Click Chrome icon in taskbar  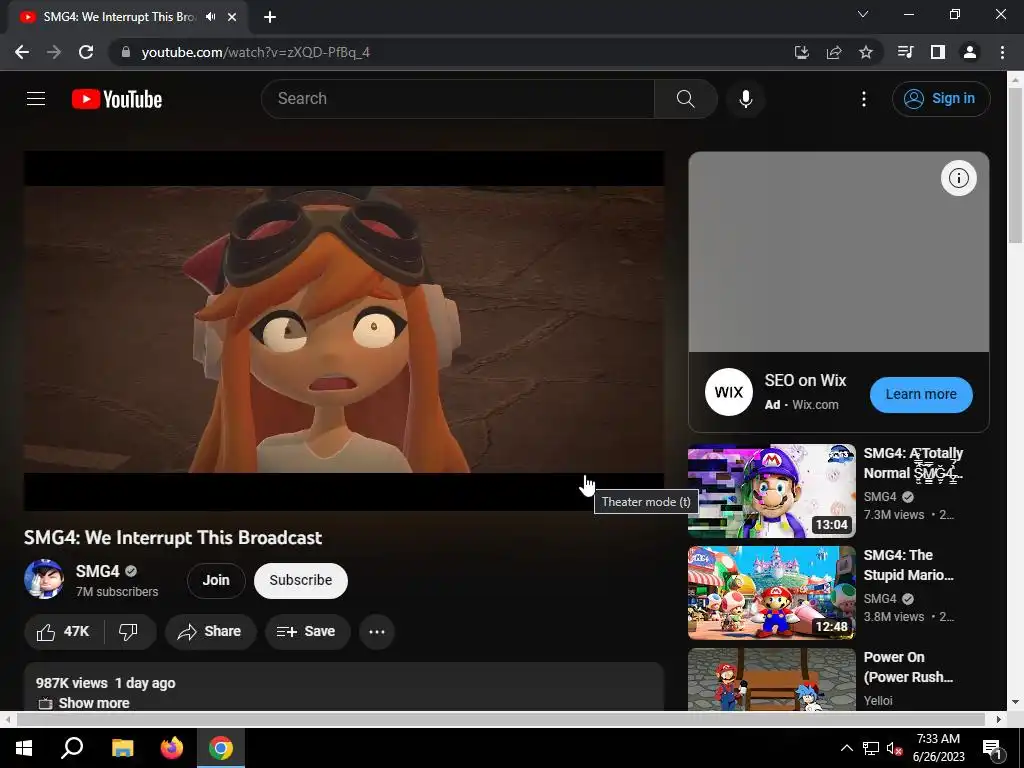click(221, 748)
